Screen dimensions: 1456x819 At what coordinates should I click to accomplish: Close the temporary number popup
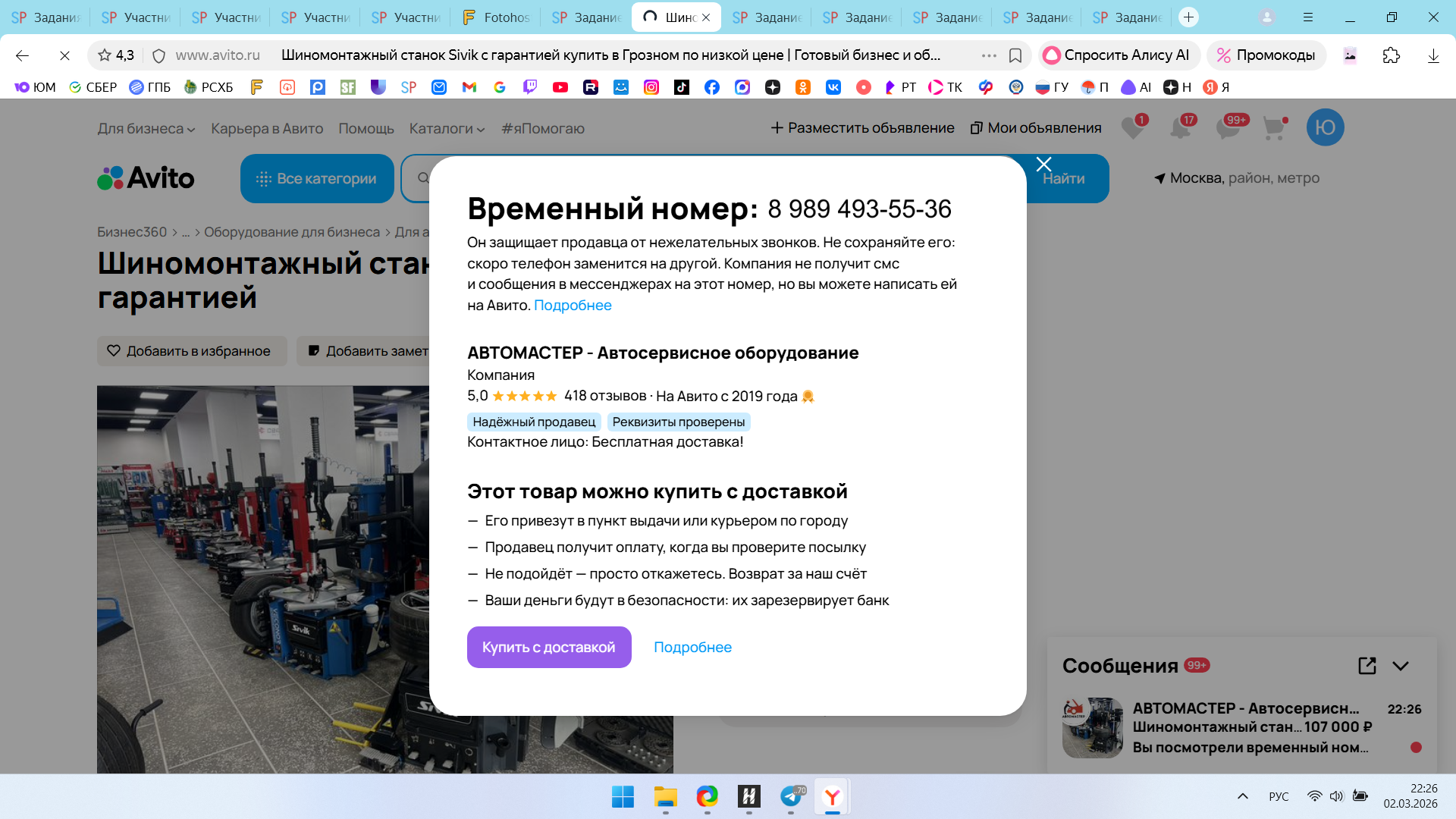1043,165
